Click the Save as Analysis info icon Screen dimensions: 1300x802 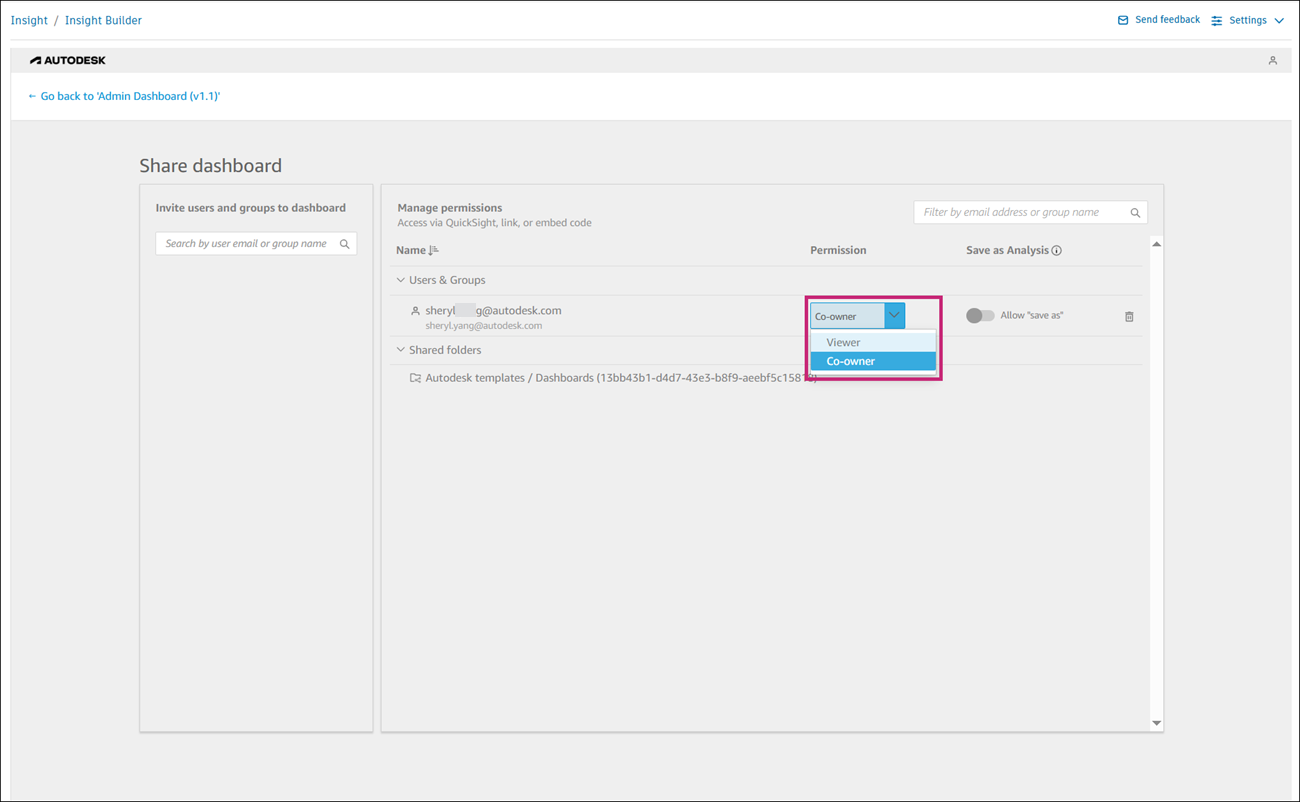click(x=1057, y=250)
